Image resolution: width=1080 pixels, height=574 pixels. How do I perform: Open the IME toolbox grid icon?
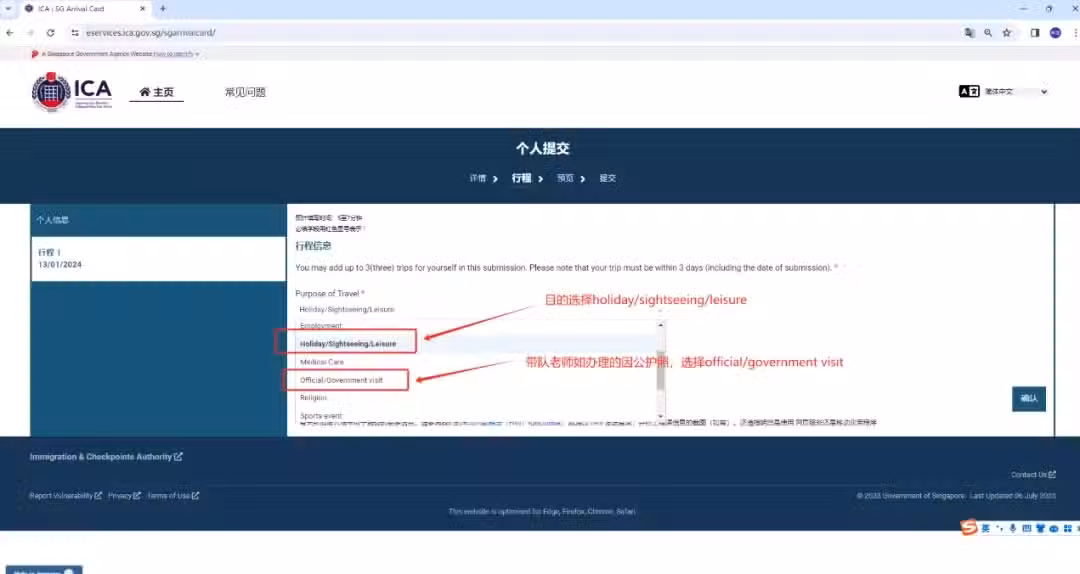tap(1068, 528)
